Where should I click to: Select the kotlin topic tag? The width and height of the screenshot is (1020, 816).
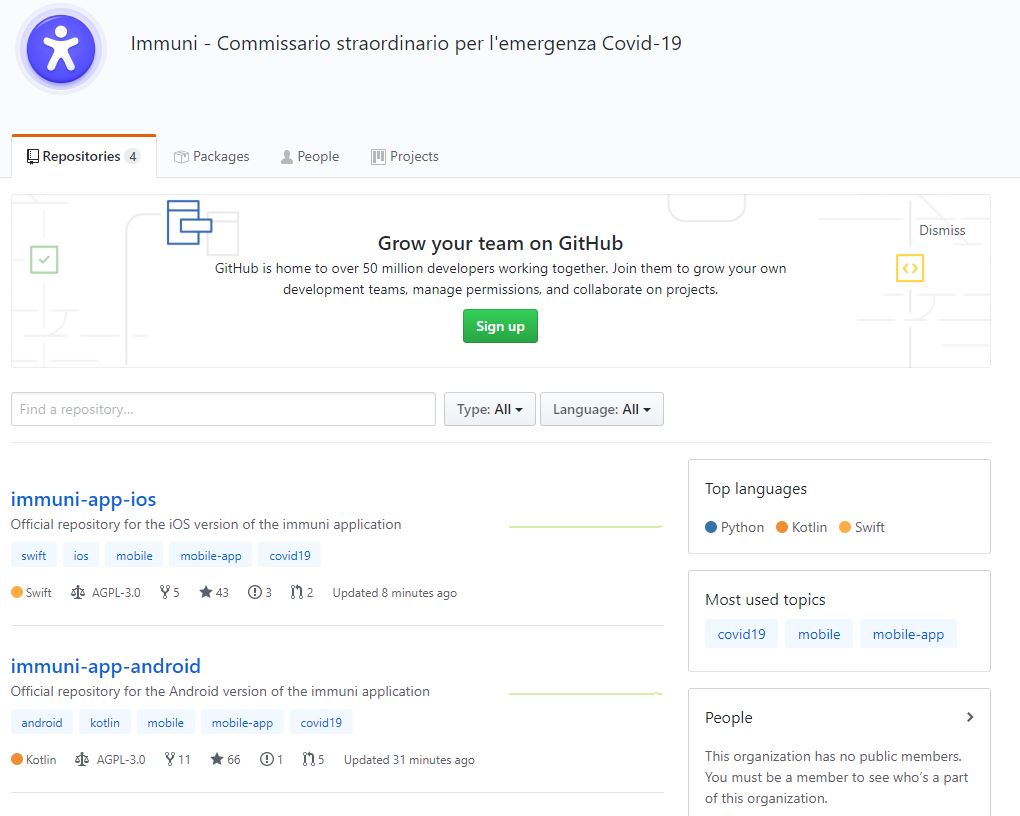(105, 722)
